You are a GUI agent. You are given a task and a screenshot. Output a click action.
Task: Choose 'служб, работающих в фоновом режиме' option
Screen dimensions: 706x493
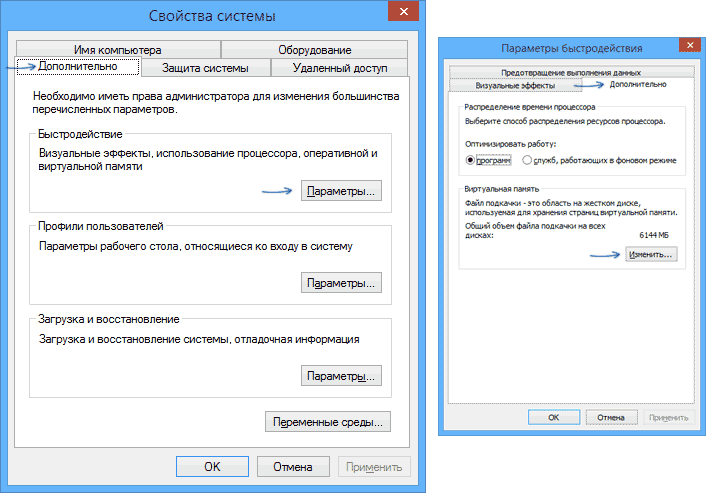point(527,160)
